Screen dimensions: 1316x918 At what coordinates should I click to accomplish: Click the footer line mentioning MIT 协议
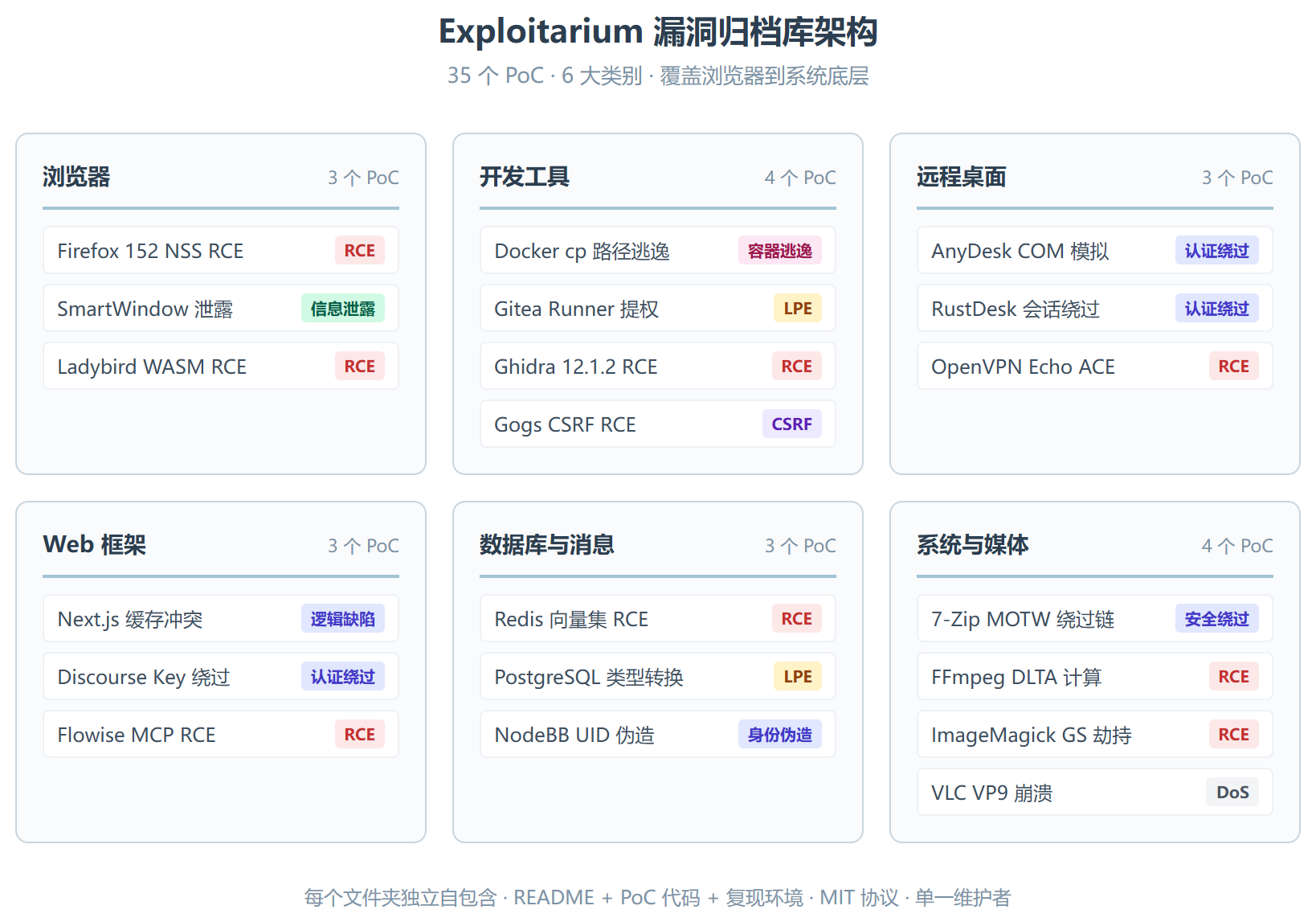click(658, 897)
